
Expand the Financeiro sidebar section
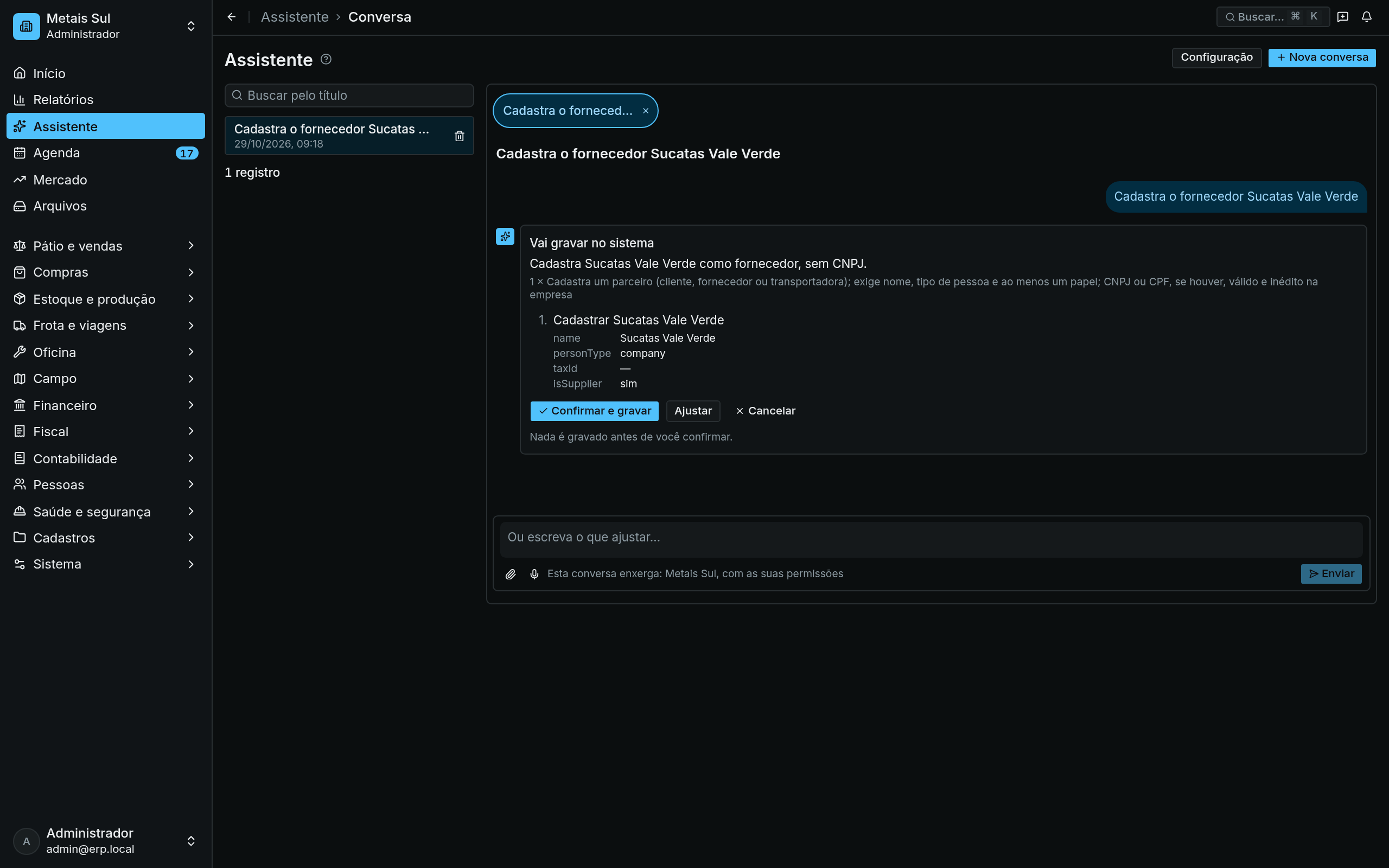click(106, 405)
